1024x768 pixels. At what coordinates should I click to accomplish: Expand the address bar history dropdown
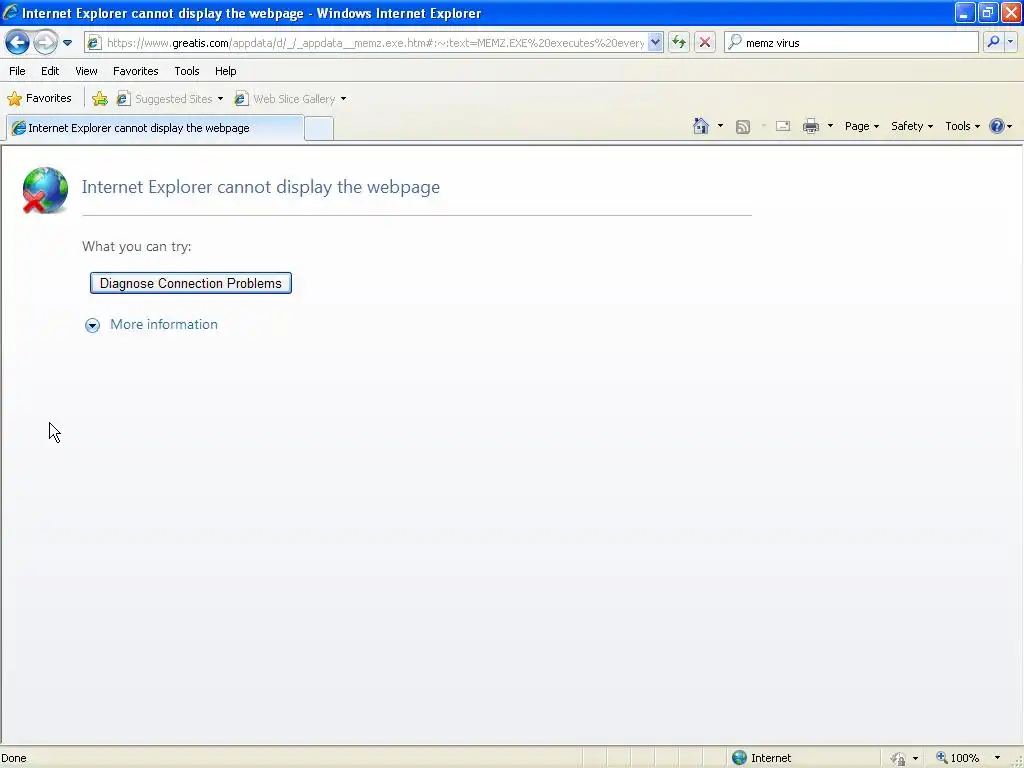click(x=655, y=43)
